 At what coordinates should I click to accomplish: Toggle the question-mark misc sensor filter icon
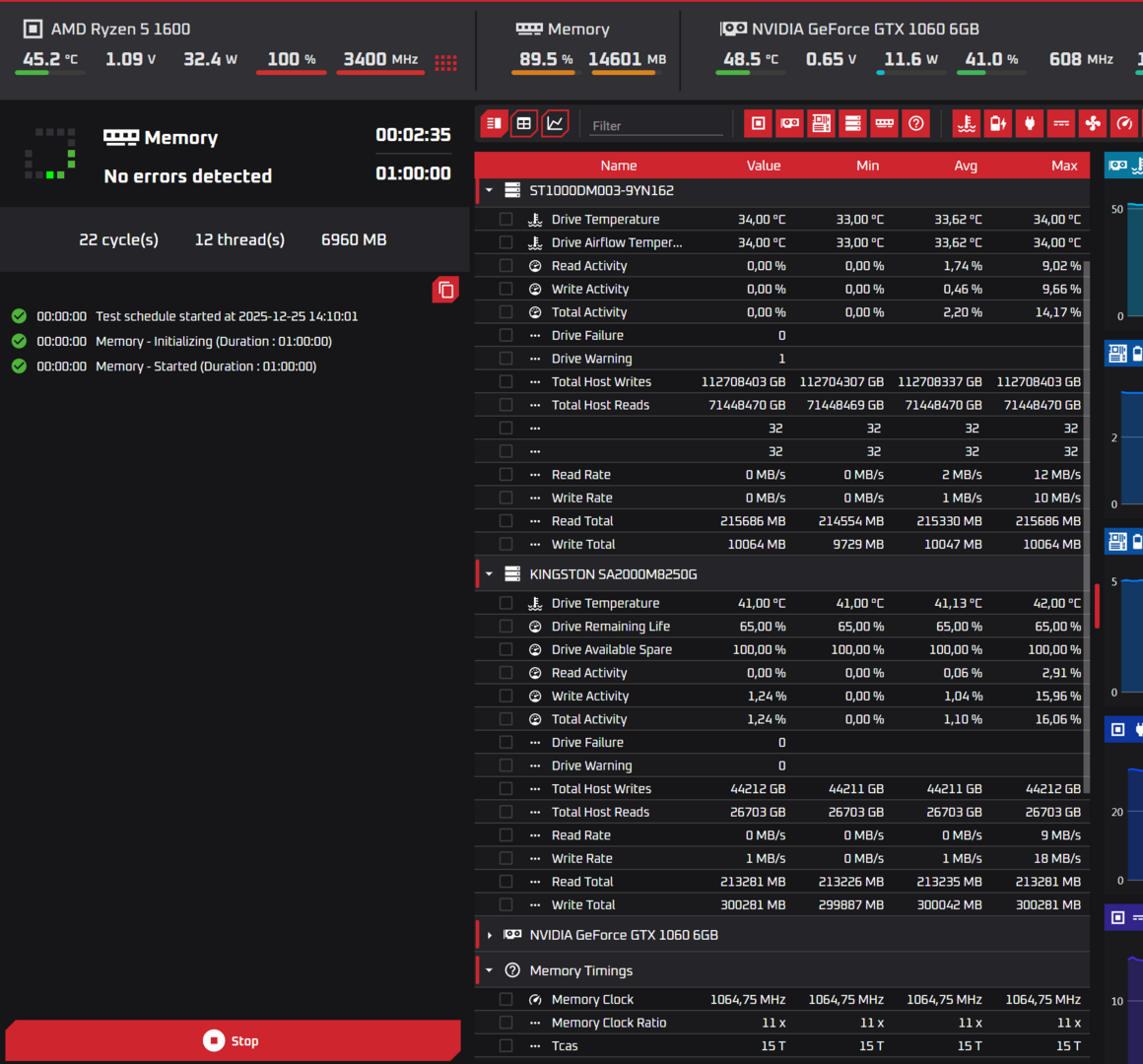(x=915, y=123)
